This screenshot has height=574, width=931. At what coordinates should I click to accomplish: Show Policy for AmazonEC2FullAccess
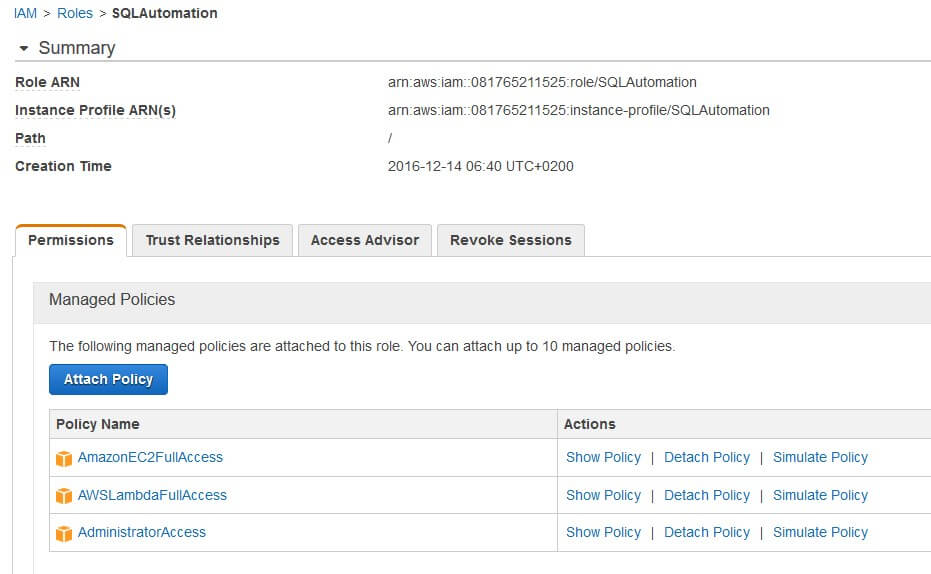click(x=603, y=457)
